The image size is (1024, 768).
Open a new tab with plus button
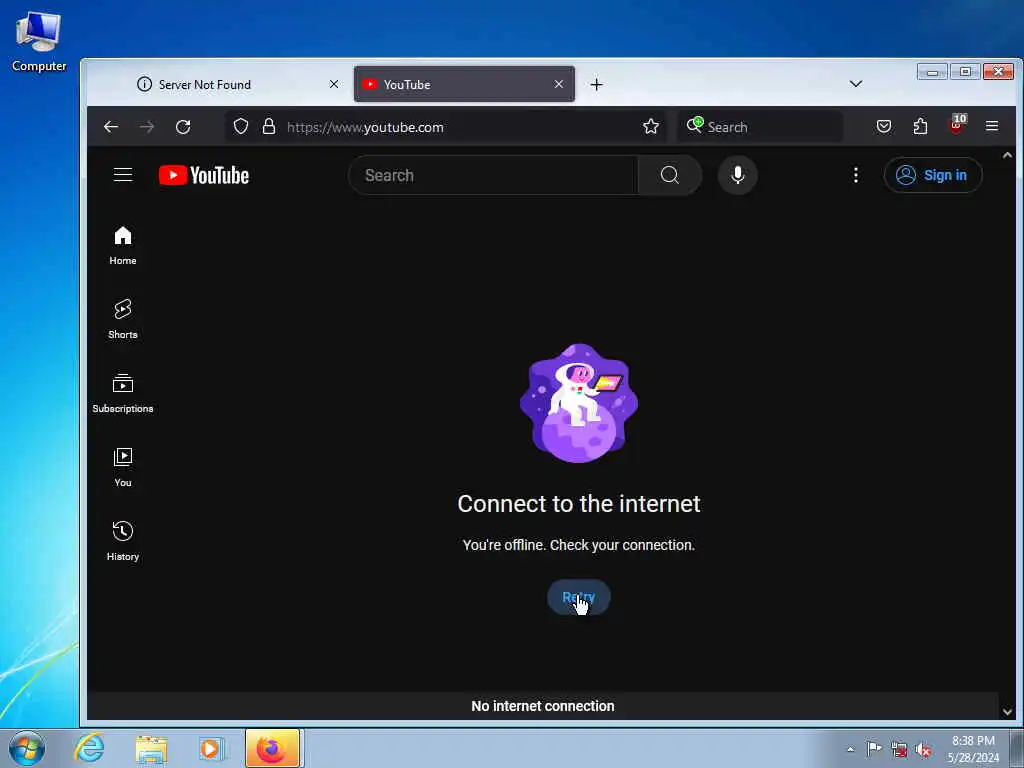pos(596,84)
